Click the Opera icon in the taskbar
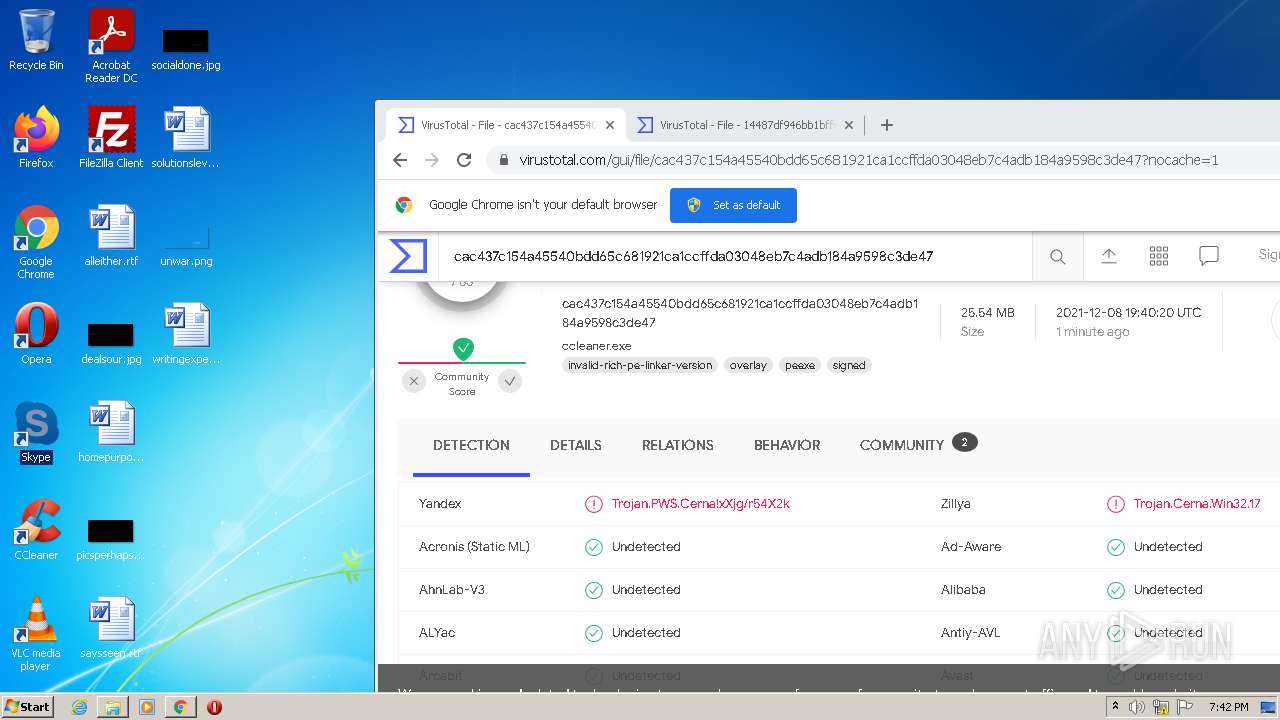 point(214,707)
